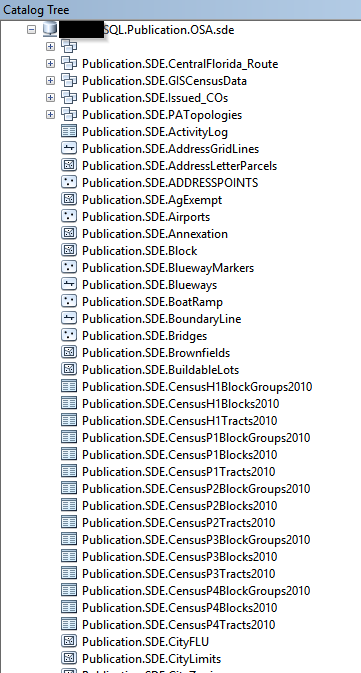Select Publication.SDE.Brownfields
Viewport: 361px width, 673px height.
156,353
